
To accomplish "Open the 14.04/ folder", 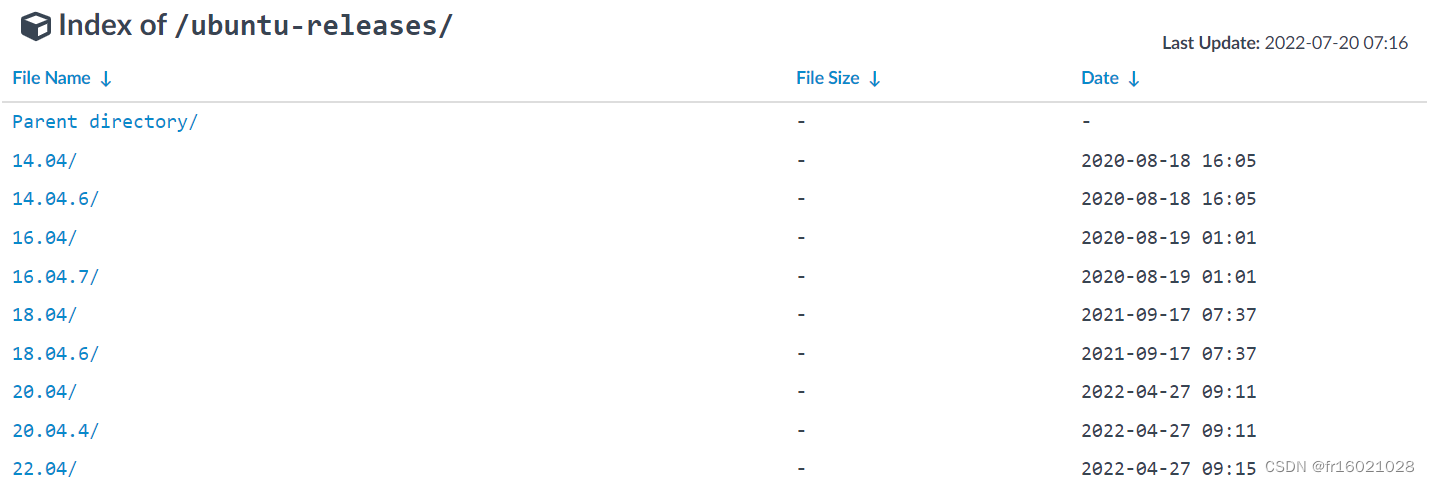I will 44,160.
